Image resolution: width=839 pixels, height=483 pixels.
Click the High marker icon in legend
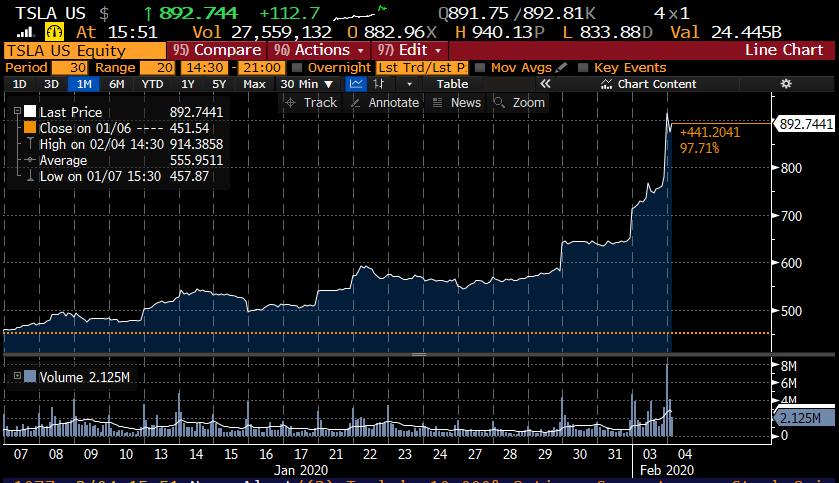click(30, 144)
